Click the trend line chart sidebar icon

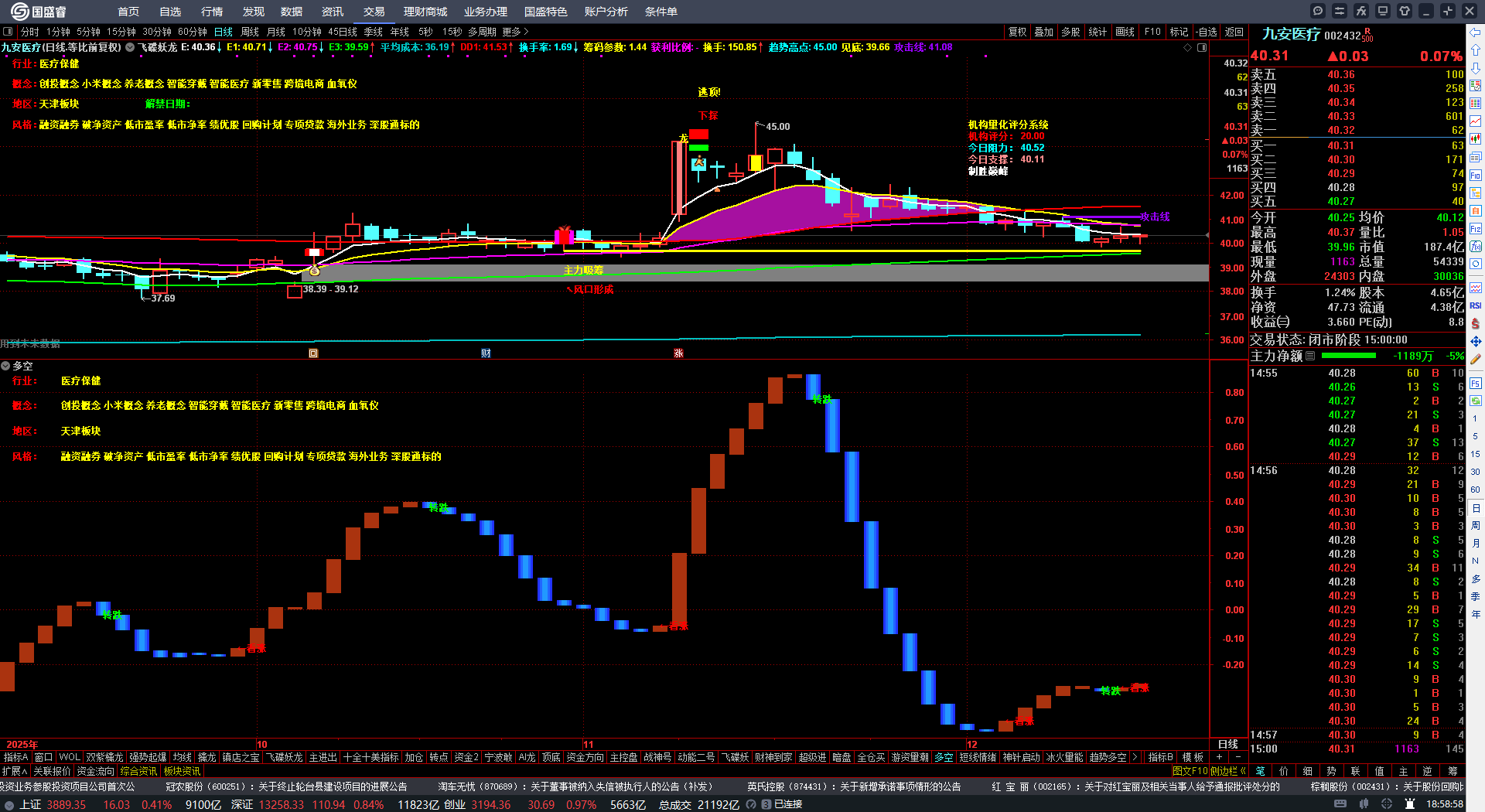(x=1476, y=121)
